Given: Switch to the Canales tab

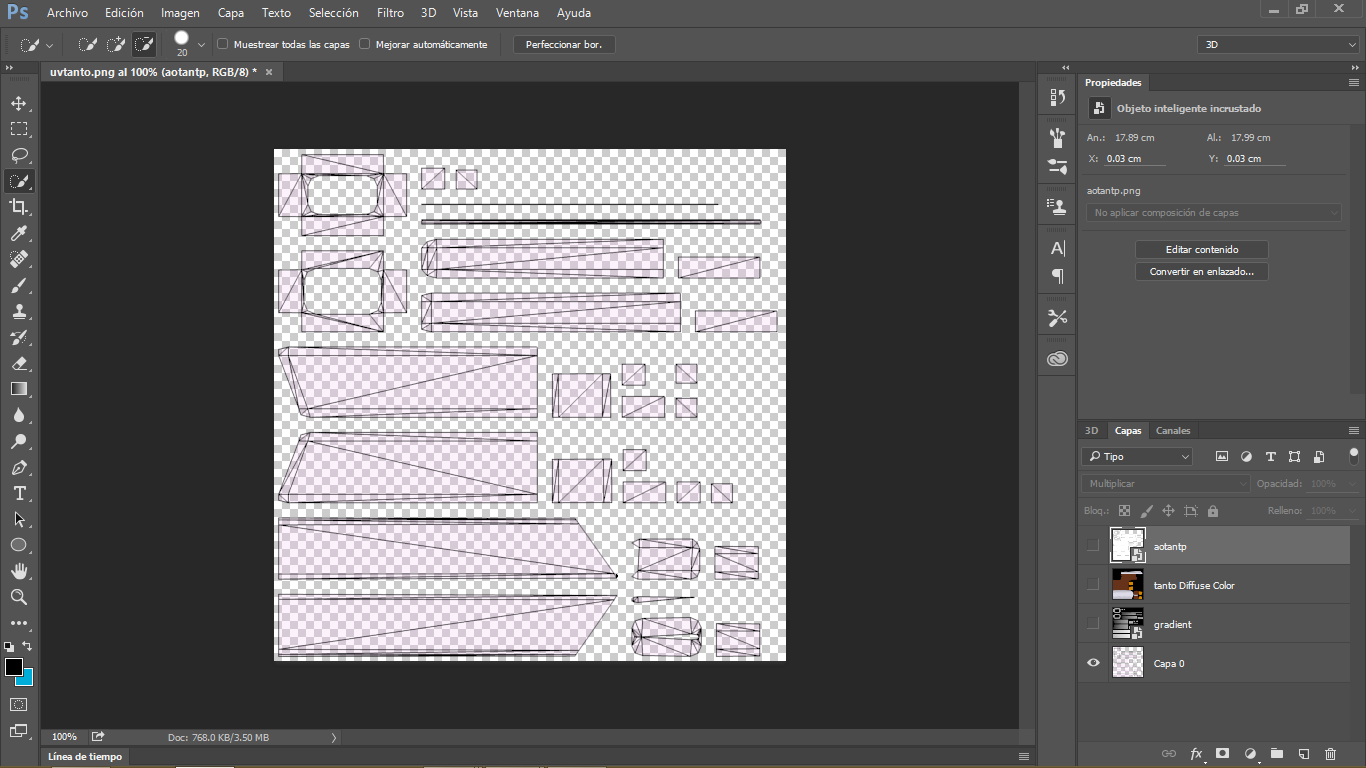Looking at the screenshot, I should pos(1173,431).
